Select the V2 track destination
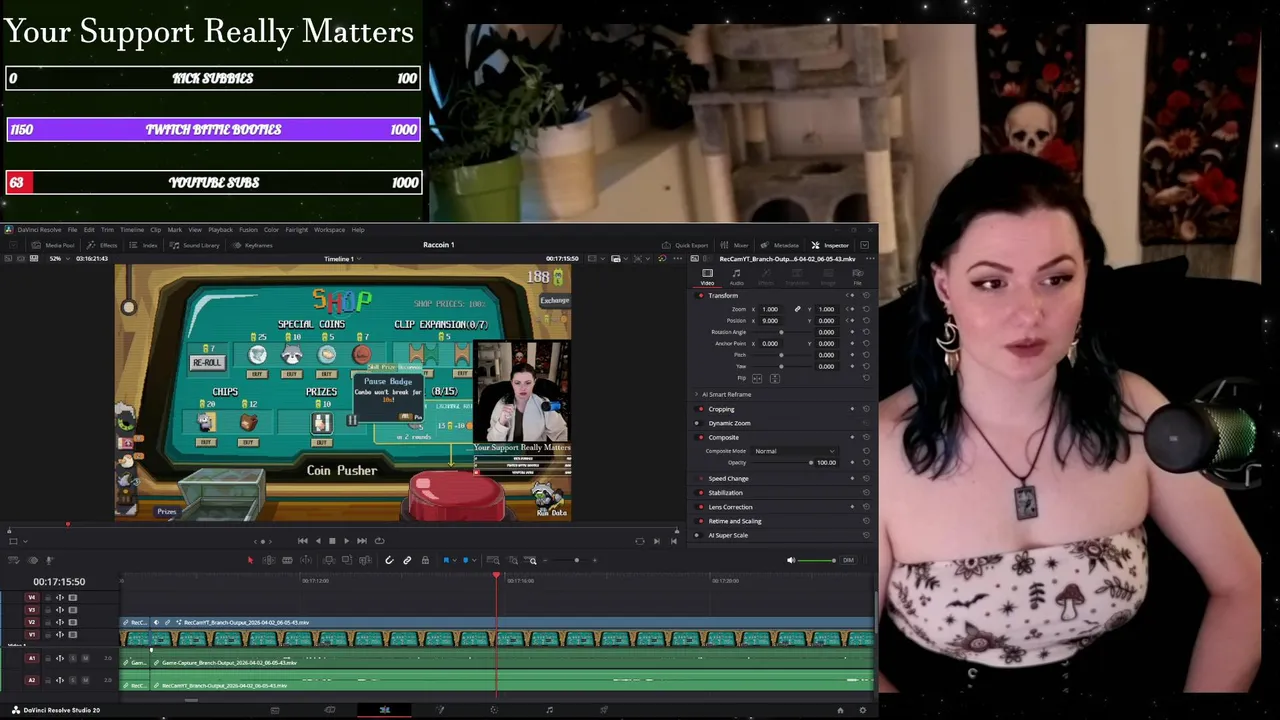Image resolution: width=1280 pixels, height=720 pixels. point(31,622)
